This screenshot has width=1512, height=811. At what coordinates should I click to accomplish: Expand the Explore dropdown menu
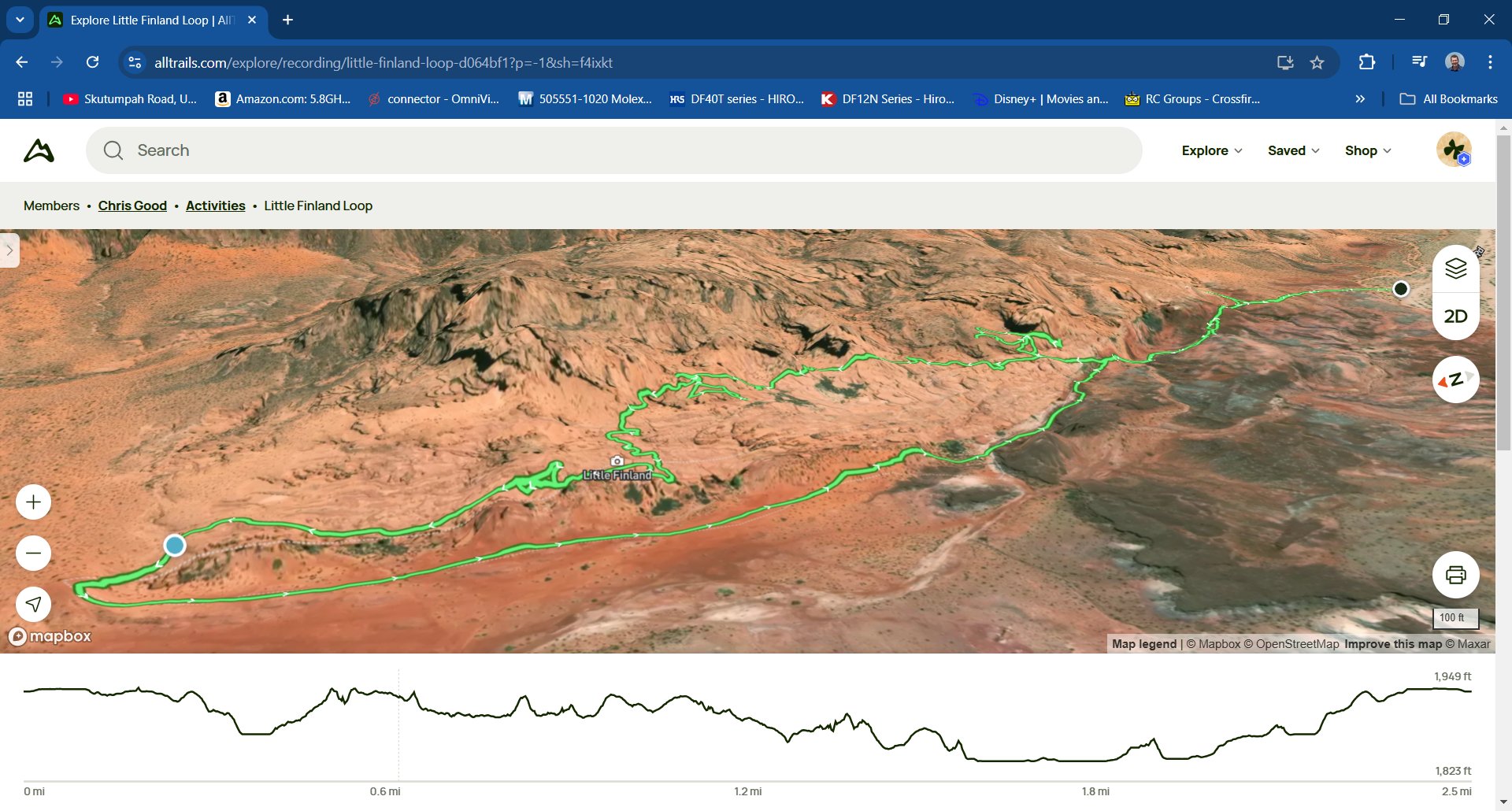[1211, 150]
